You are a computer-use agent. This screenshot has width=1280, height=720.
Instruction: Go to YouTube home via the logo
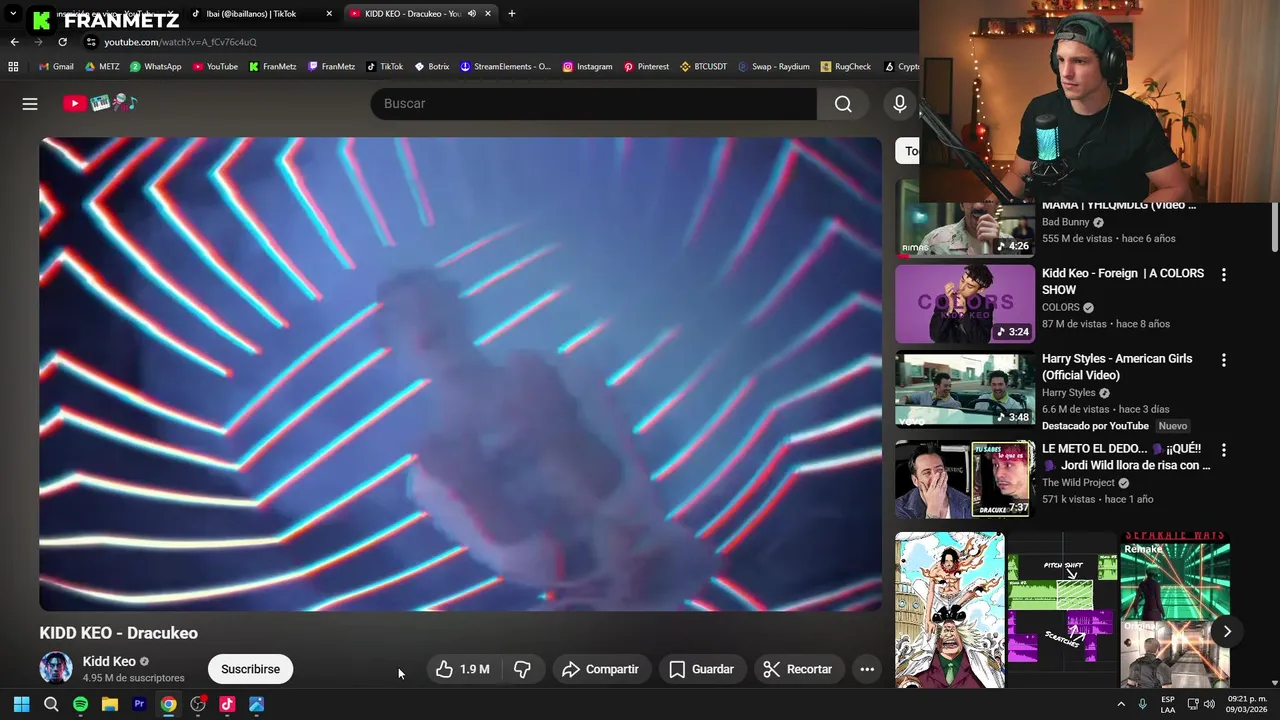(100, 103)
